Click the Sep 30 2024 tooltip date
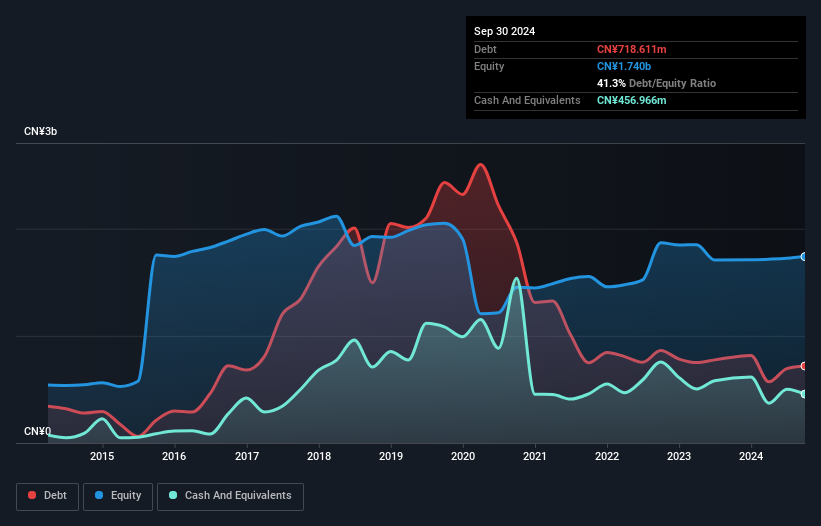This screenshot has height=526, width=821. click(505, 31)
